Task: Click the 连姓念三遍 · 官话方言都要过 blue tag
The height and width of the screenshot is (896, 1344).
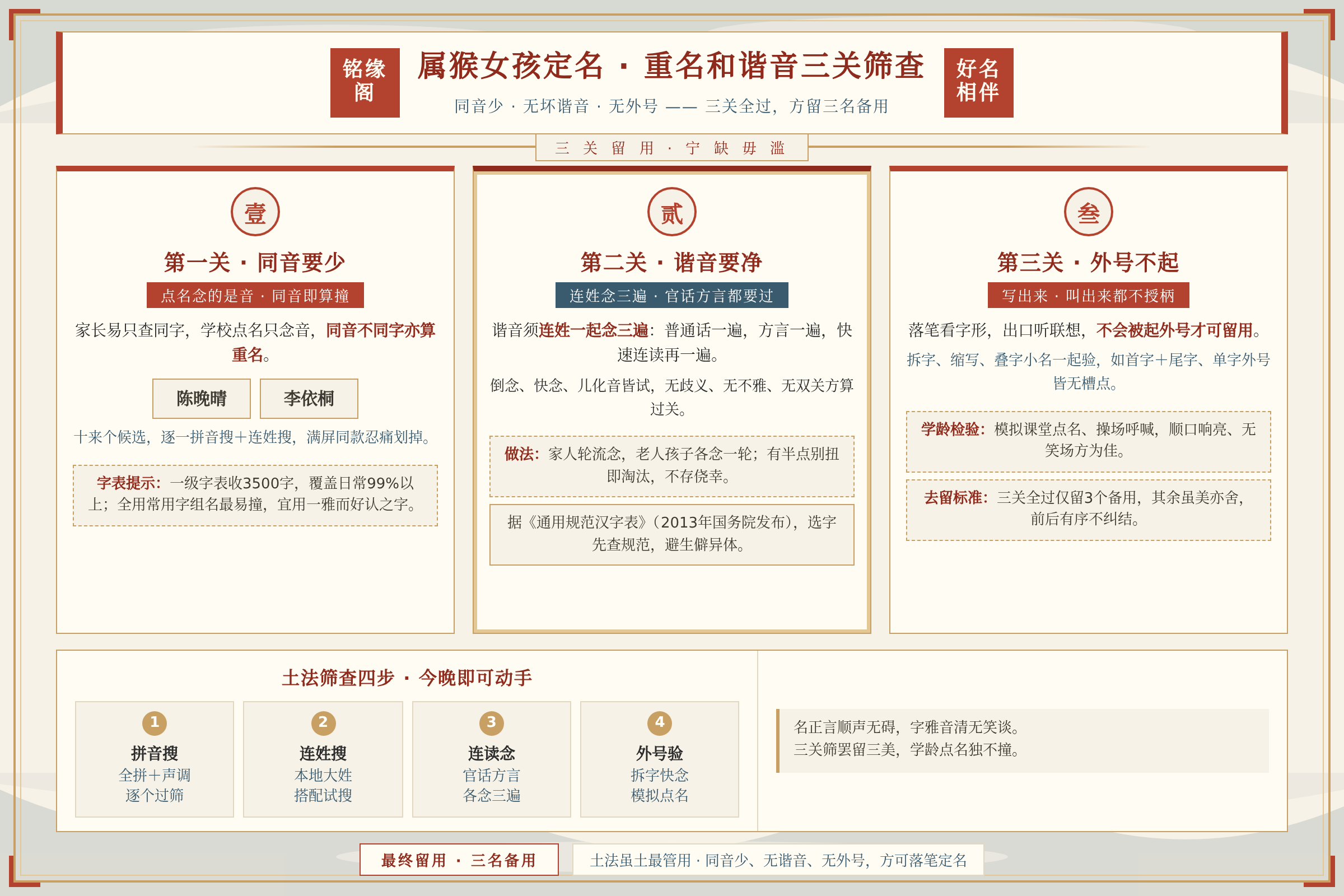Action: [x=671, y=296]
